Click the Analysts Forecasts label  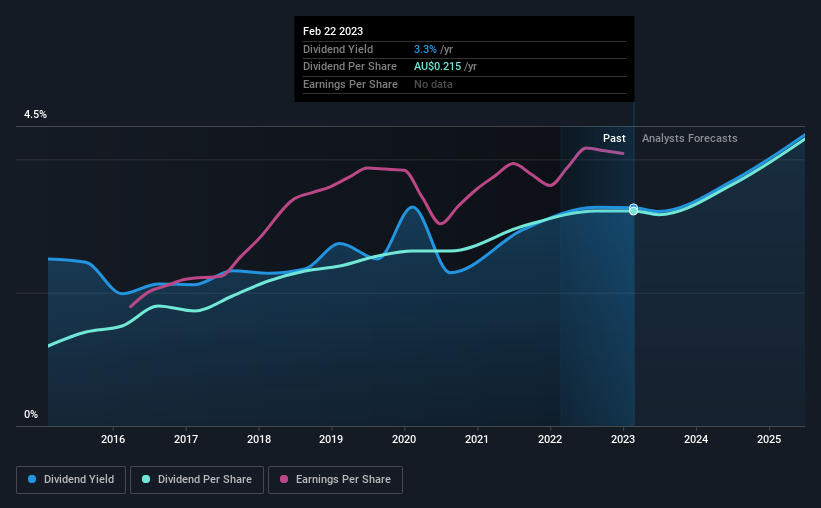(690, 138)
